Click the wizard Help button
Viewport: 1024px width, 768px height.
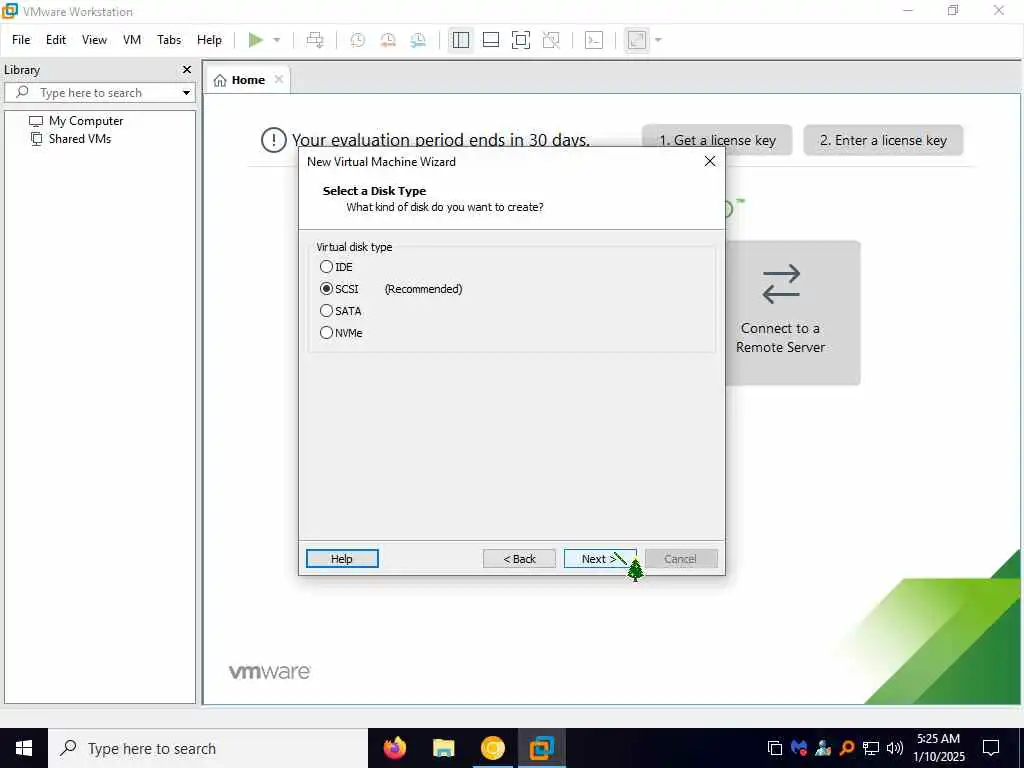342,558
